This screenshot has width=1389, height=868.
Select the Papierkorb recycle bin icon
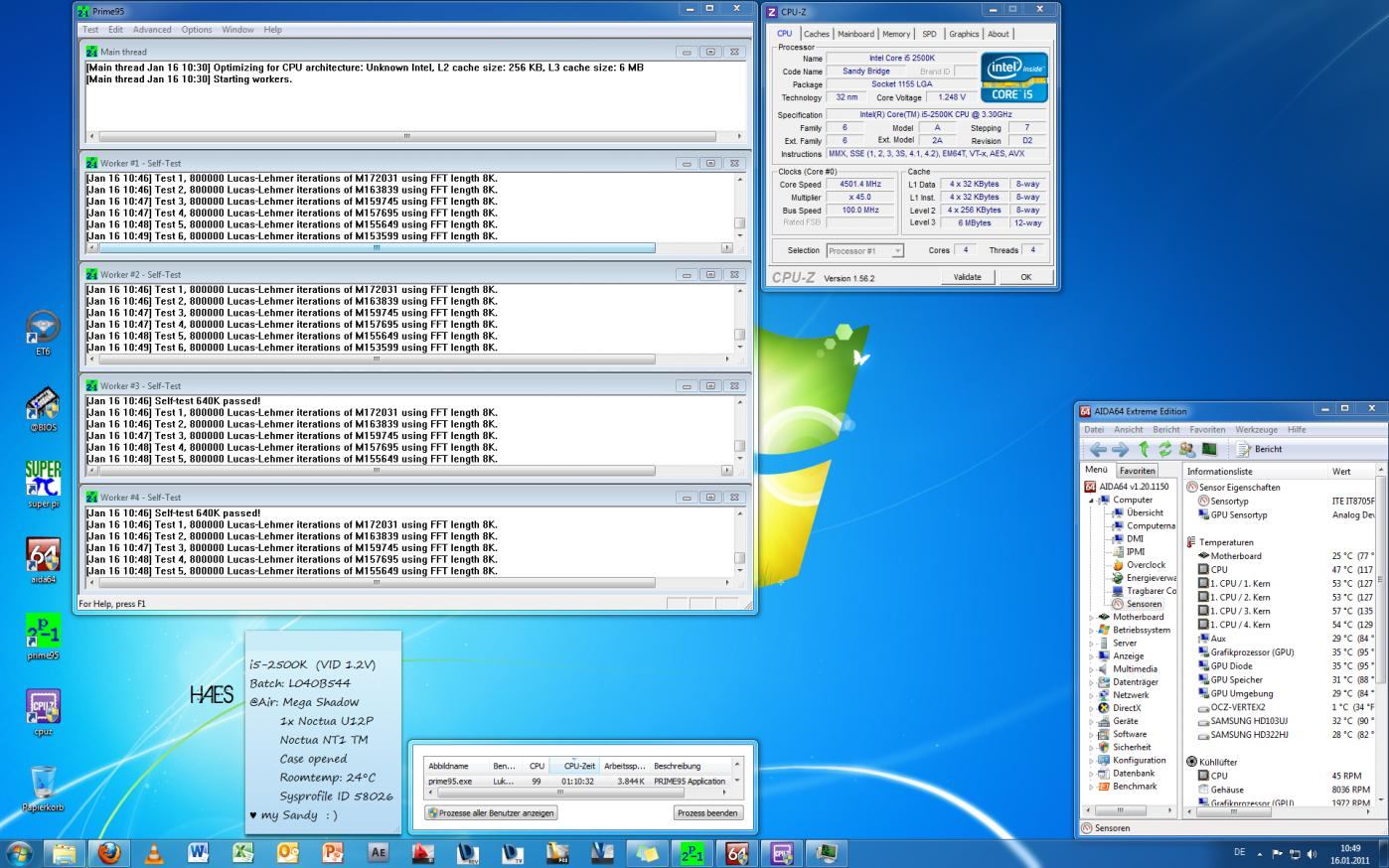tap(43, 789)
